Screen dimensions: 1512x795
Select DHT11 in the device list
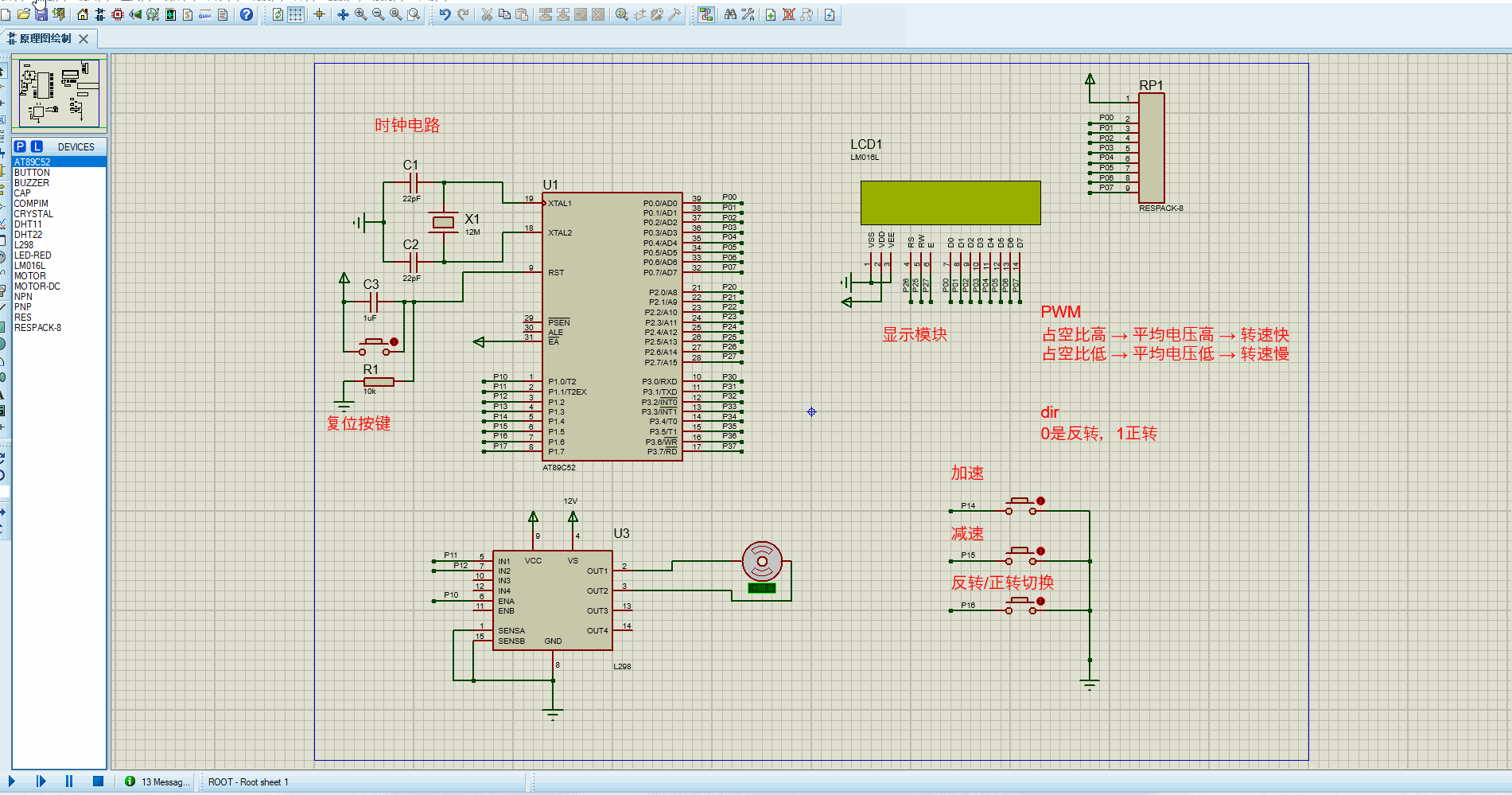pyautogui.click(x=59, y=224)
